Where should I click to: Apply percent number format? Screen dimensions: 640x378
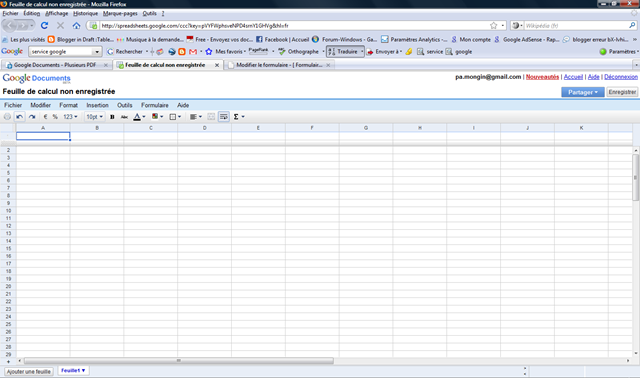tap(55, 117)
